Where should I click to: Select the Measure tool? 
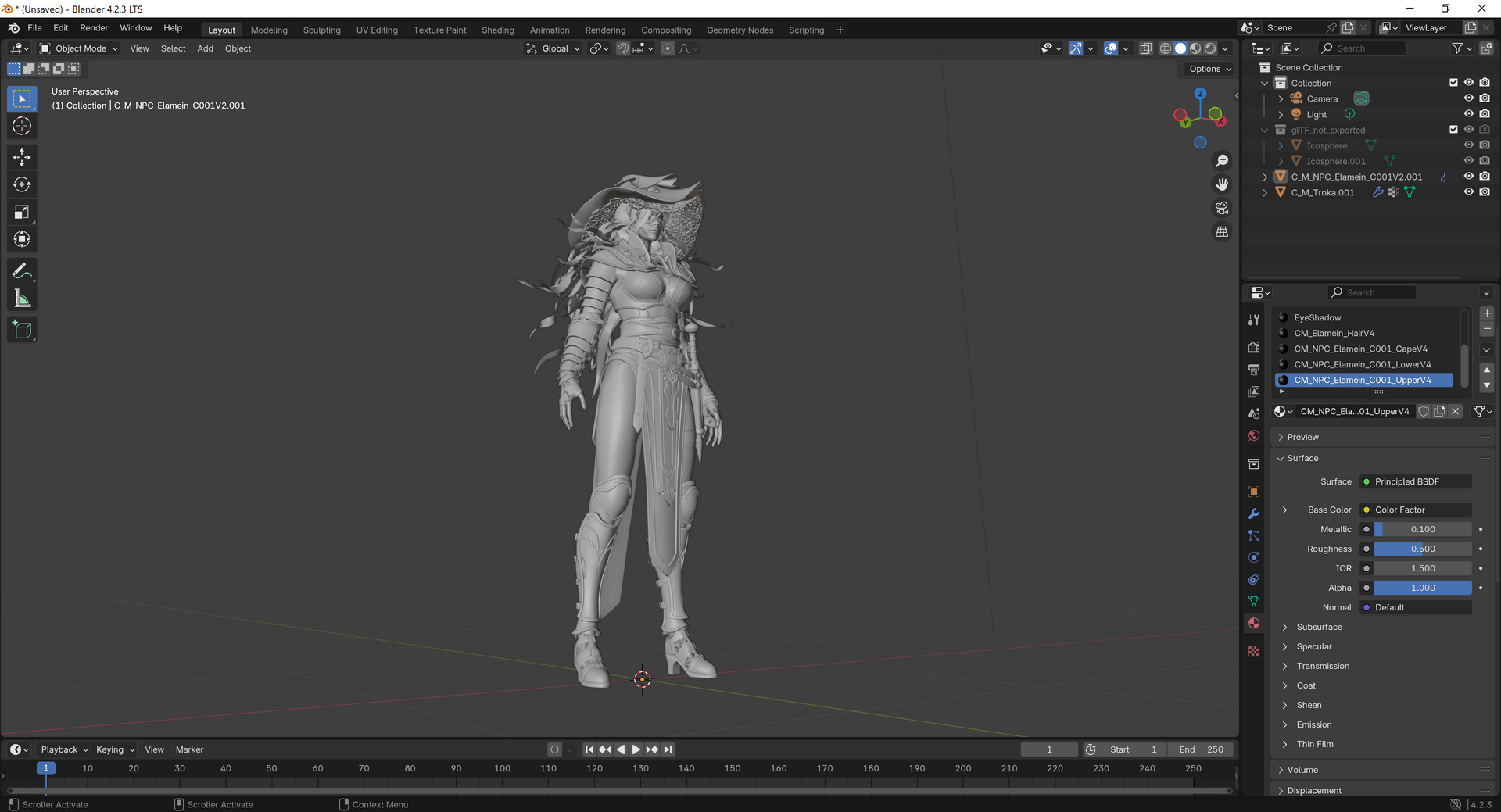pyautogui.click(x=22, y=299)
